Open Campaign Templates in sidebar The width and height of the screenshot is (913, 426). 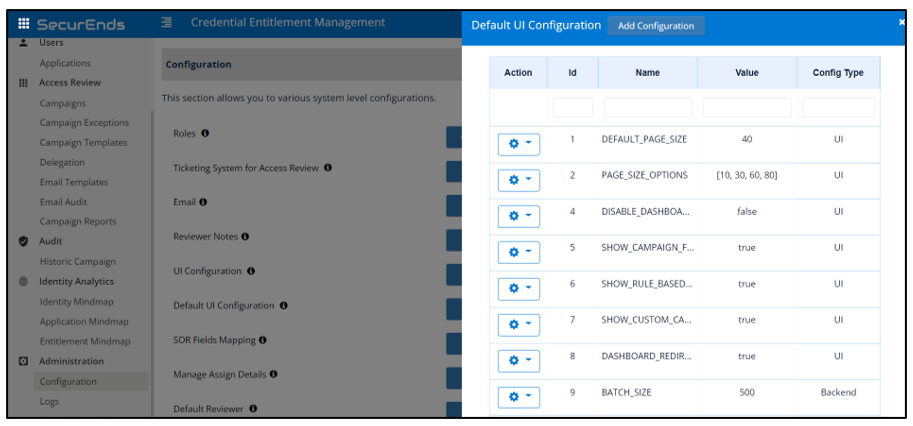[83, 143]
